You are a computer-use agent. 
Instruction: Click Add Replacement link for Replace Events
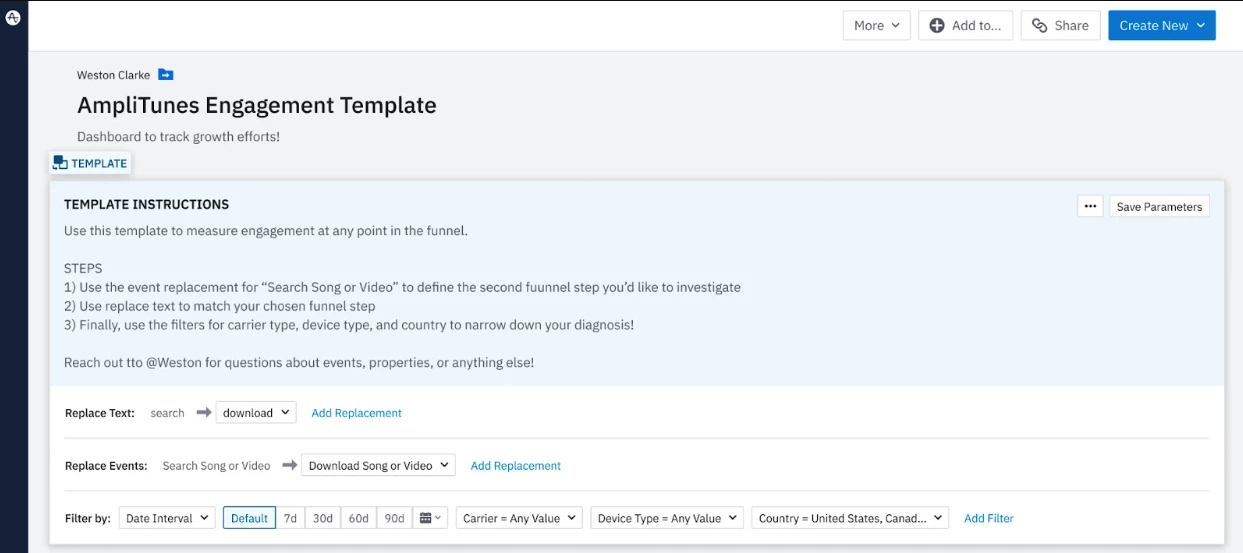516,466
